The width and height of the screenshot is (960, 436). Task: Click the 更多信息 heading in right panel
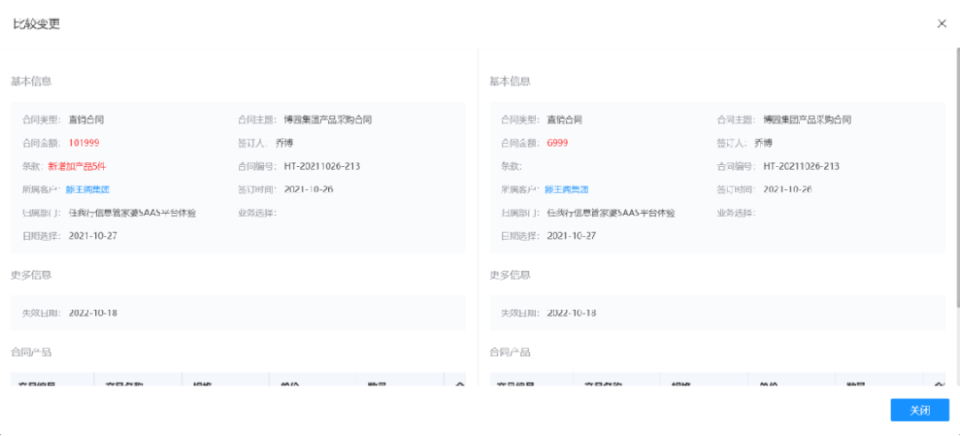(510, 275)
